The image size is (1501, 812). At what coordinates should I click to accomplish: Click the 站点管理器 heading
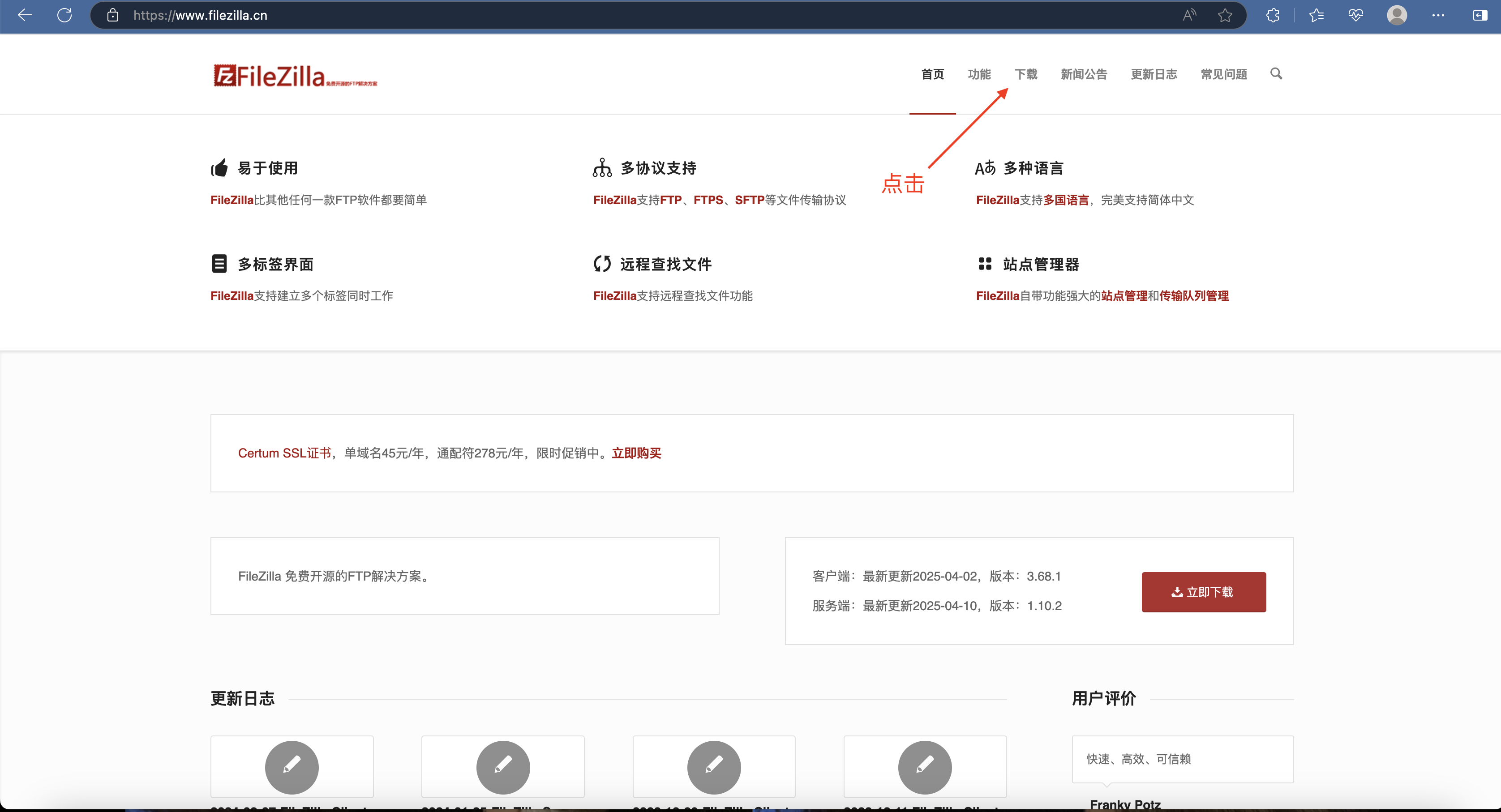pyautogui.click(x=1041, y=264)
